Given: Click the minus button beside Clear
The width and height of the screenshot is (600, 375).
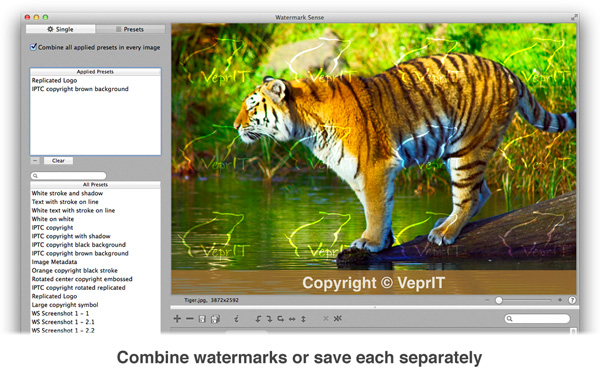Looking at the screenshot, I should pyautogui.click(x=35, y=161).
